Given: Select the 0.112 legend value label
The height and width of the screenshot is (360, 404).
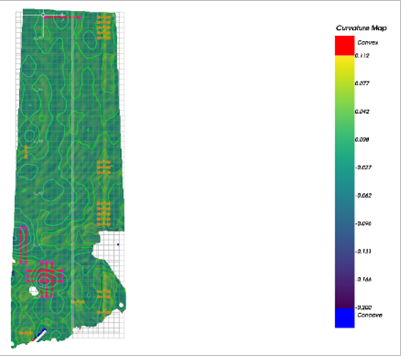Looking at the screenshot, I should click(362, 56).
